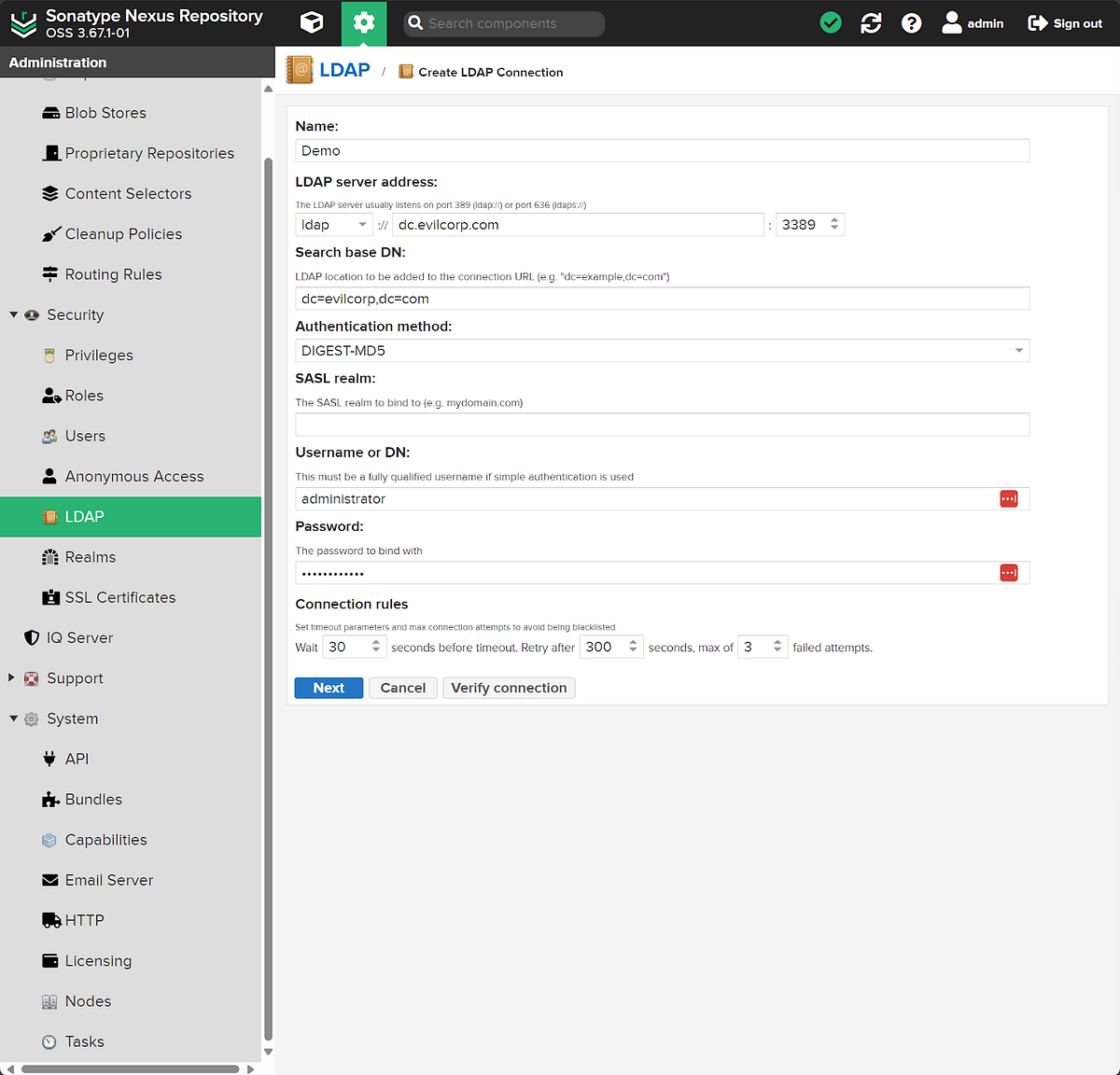
Task: Click the LDAP server hostname field
Action: point(579,225)
